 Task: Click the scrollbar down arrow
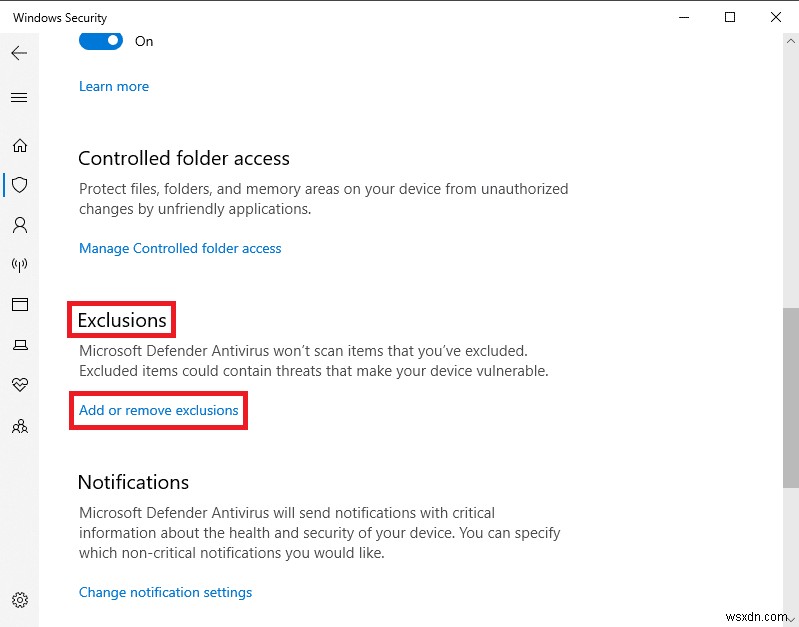coord(790,618)
